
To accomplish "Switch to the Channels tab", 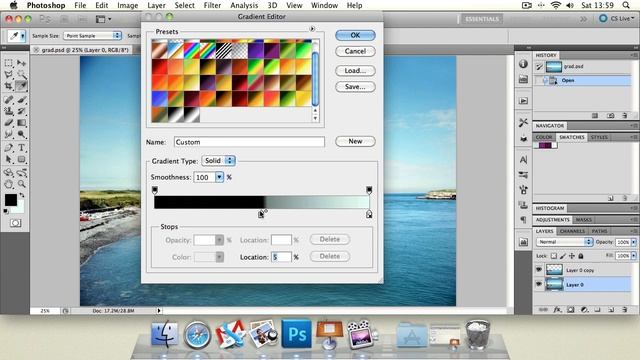I will point(572,231).
